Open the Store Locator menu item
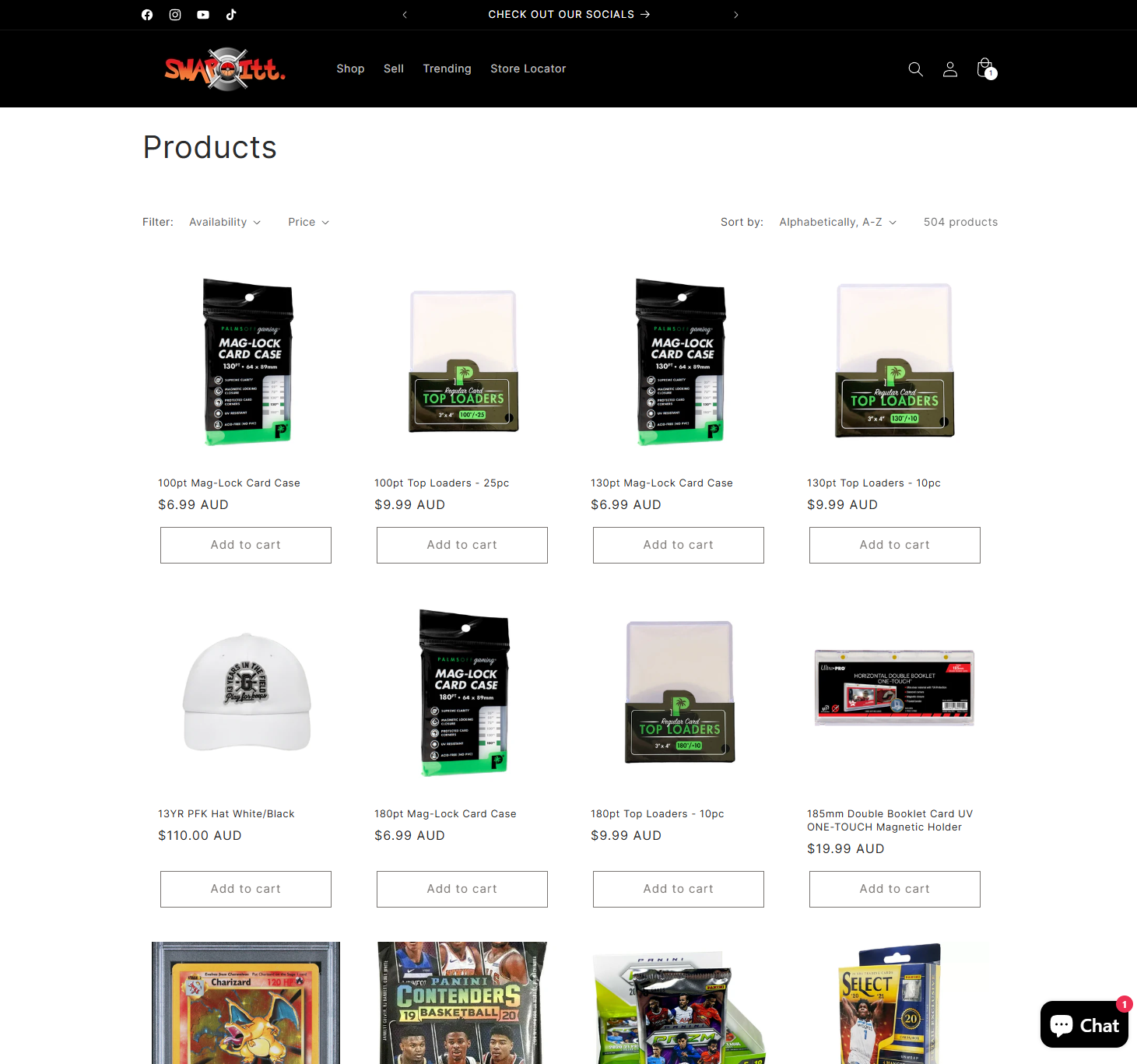This screenshot has width=1137, height=1064. pyautogui.click(x=528, y=68)
